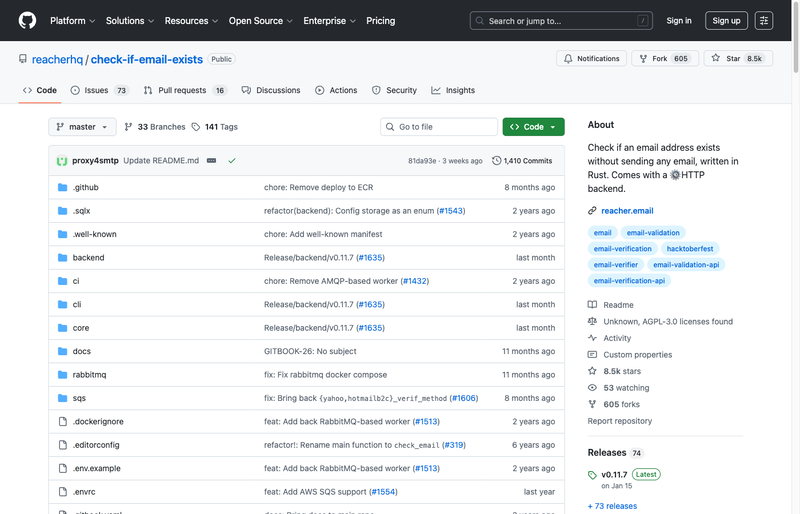The width and height of the screenshot is (800, 514).
Task: Click the Go to file search field
Action: pyautogui.click(x=439, y=127)
